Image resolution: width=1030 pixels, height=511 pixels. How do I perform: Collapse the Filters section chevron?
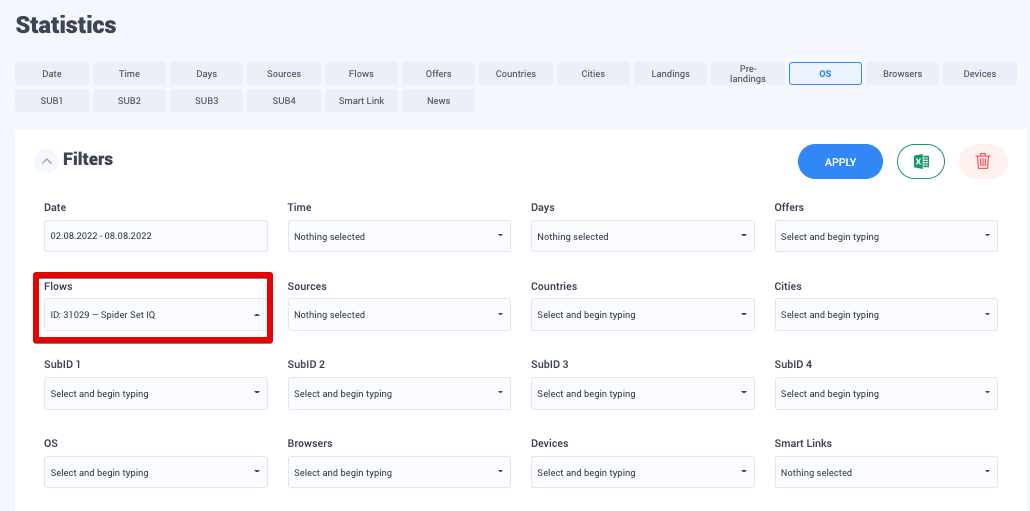[x=46, y=160]
